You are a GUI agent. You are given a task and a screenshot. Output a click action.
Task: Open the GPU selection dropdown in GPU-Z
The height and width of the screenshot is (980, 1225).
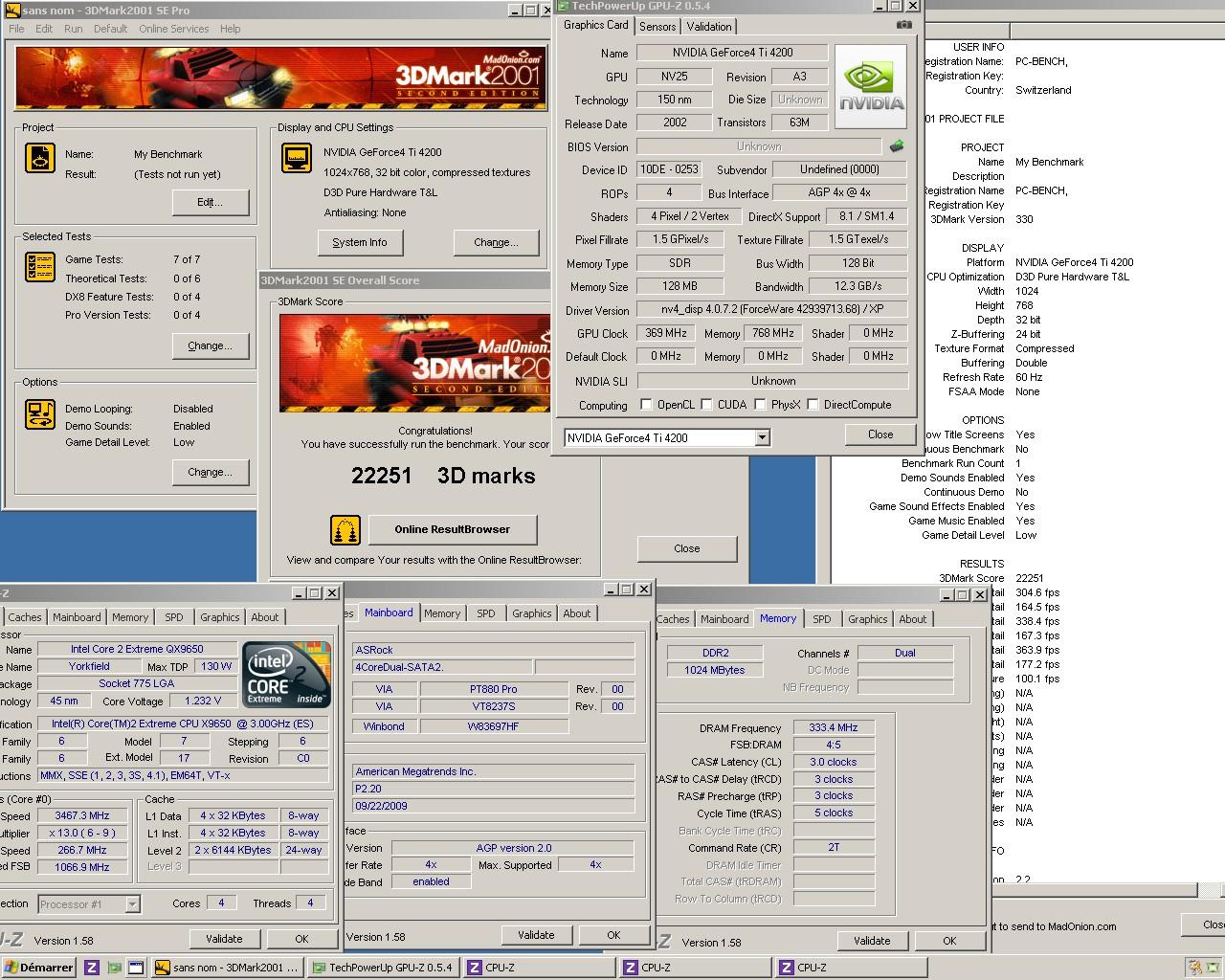click(x=762, y=438)
